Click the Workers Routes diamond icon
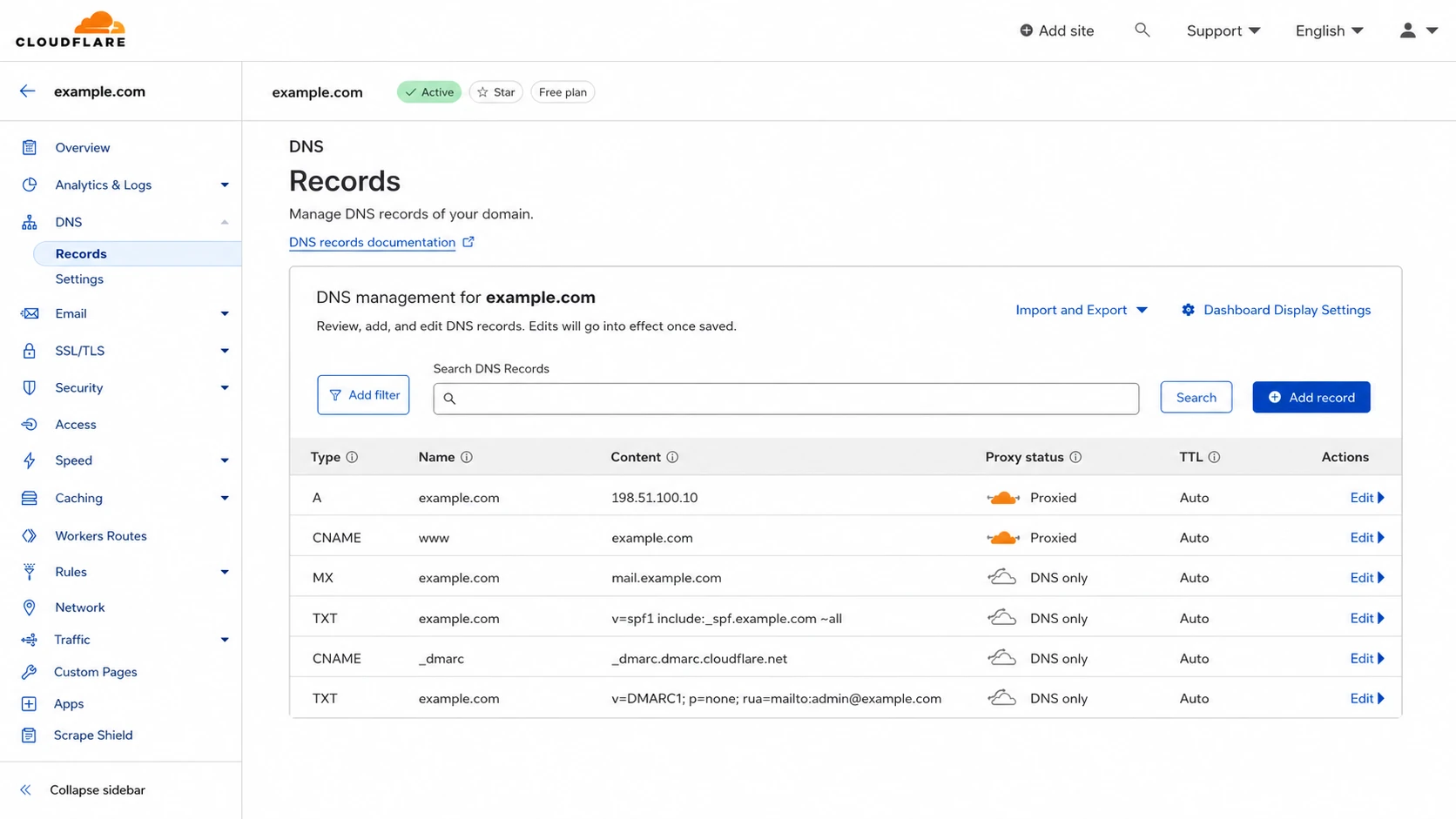The width and height of the screenshot is (1456, 819). pos(30,536)
